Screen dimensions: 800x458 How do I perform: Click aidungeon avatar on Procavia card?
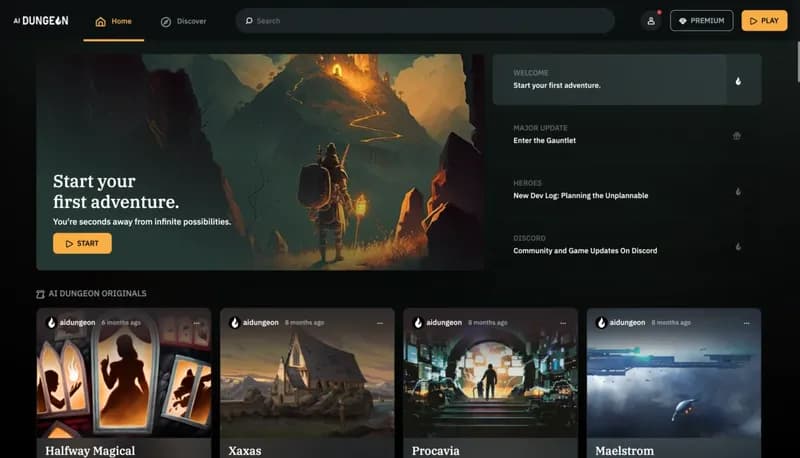418,323
